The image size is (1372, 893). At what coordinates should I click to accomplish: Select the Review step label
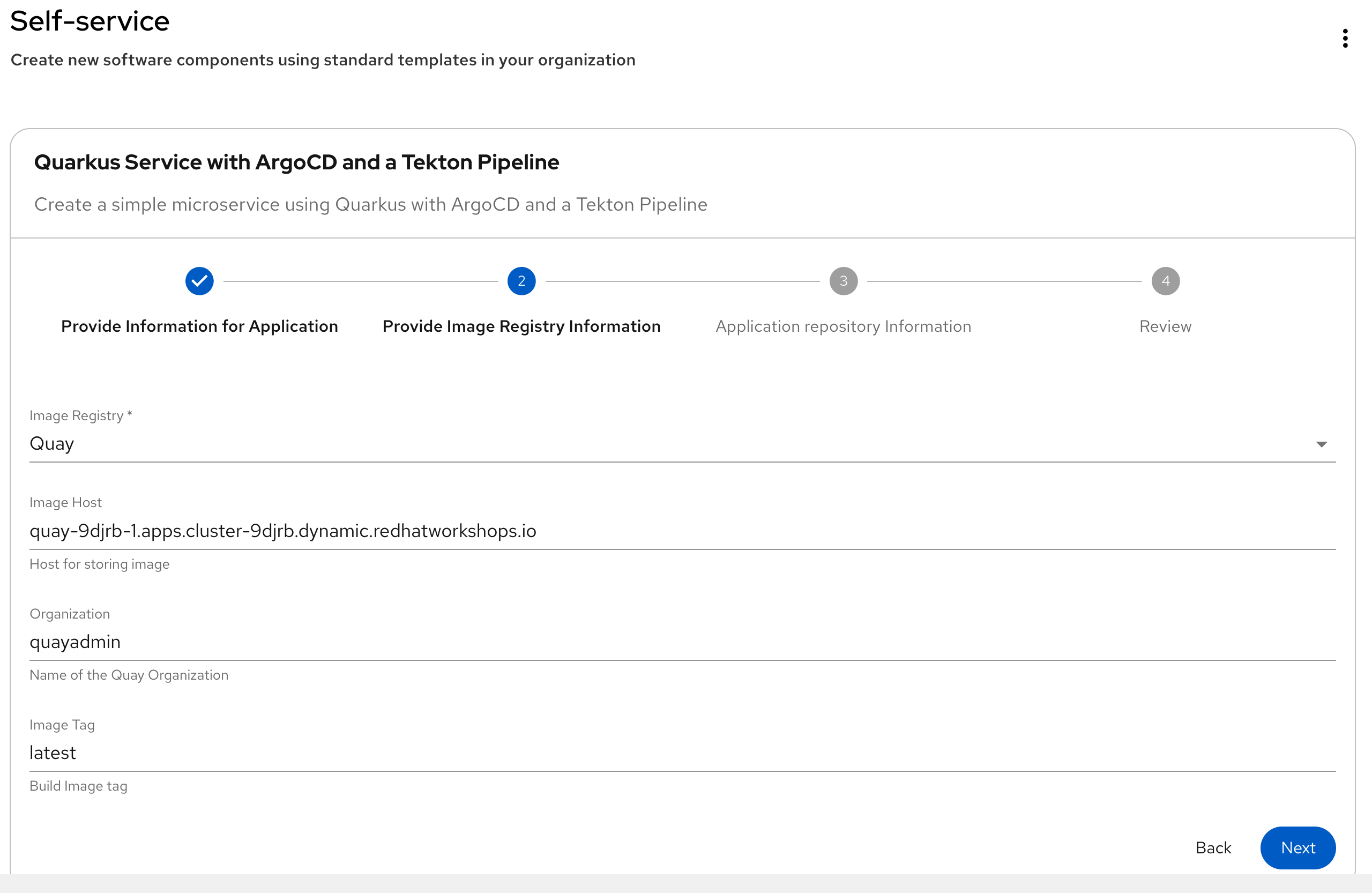[x=1165, y=326]
